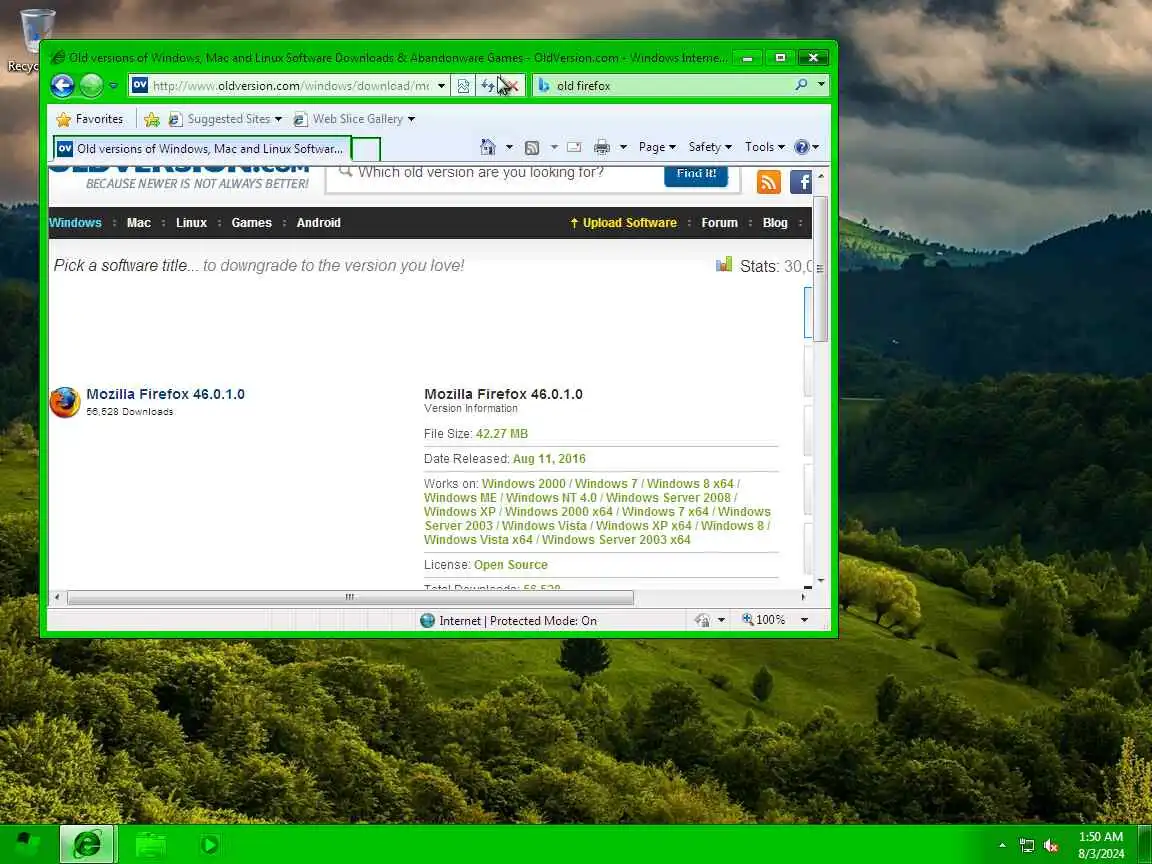Open Web Slice Gallery favorites item
The height and width of the screenshot is (864, 1152).
(354, 119)
